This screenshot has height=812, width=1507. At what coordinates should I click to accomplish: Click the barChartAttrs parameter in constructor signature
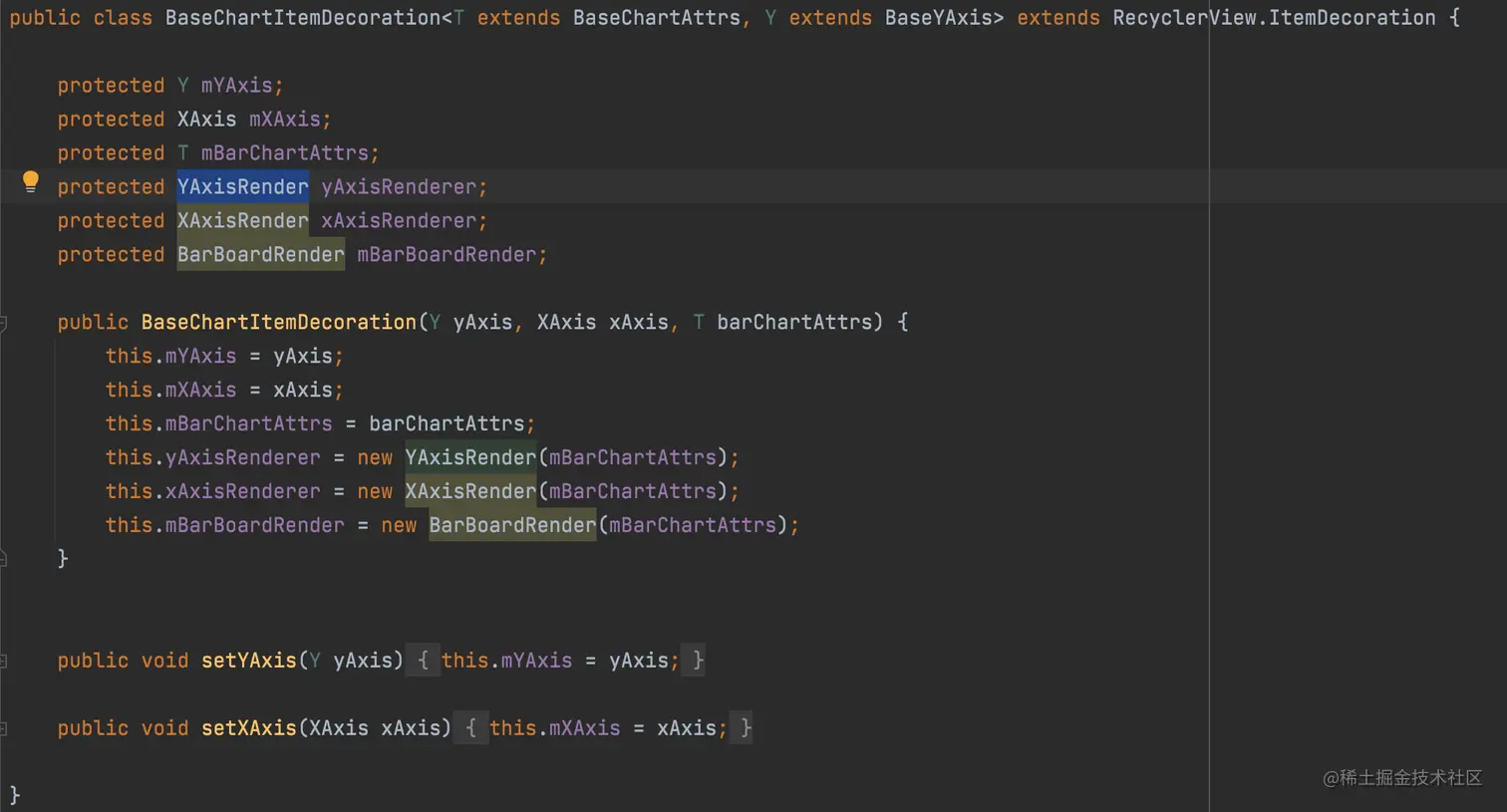point(794,322)
